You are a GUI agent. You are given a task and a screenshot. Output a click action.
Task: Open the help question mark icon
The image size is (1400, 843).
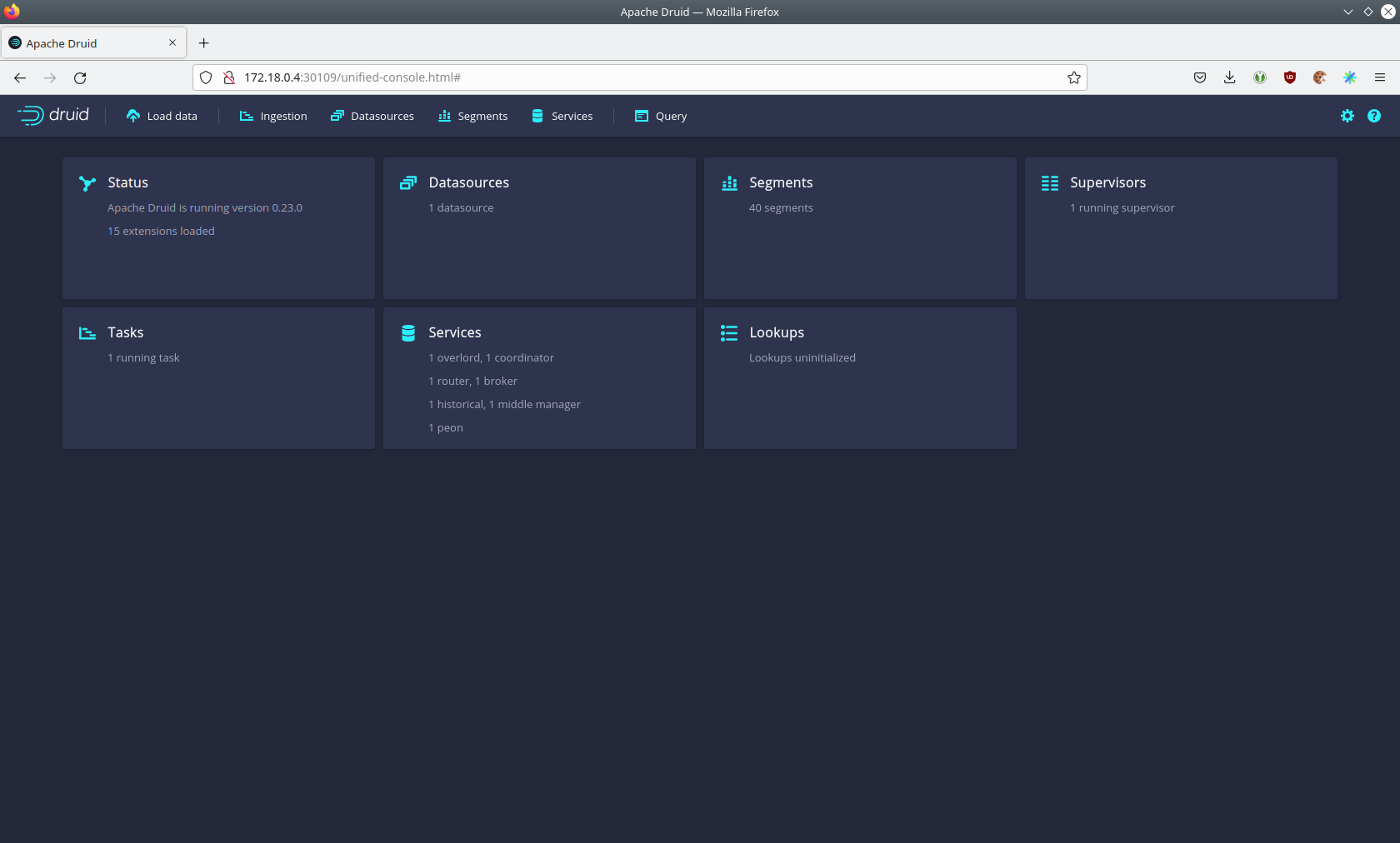click(x=1373, y=116)
